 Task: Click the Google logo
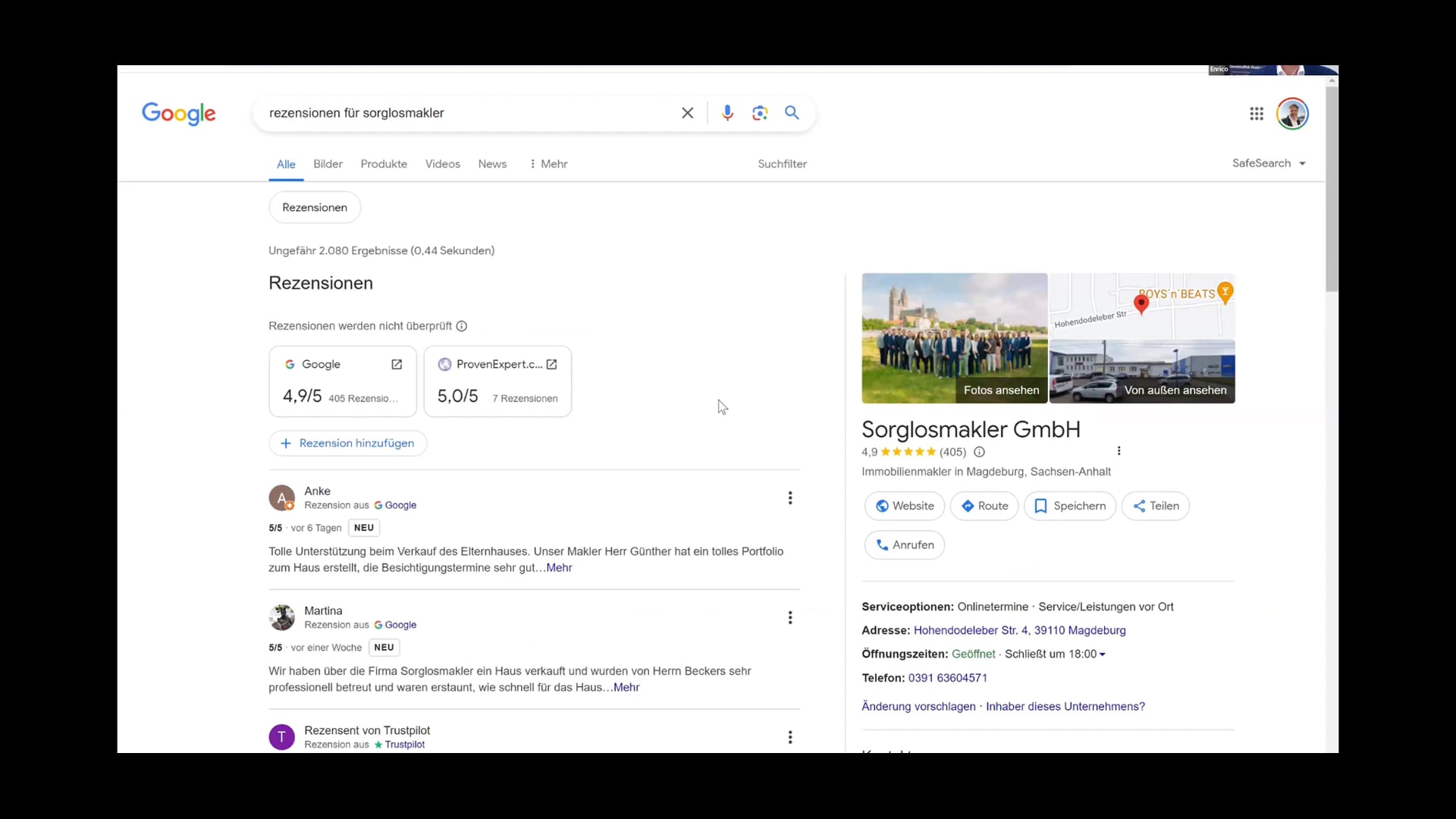[179, 114]
